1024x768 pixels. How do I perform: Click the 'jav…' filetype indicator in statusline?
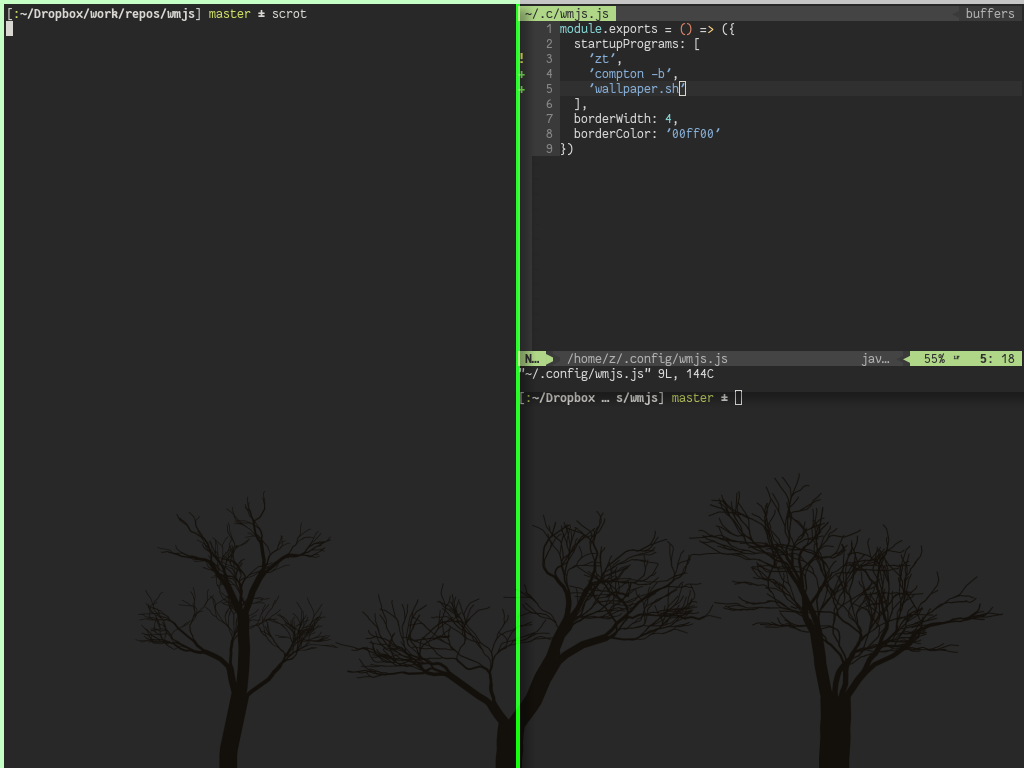(875, 359)
